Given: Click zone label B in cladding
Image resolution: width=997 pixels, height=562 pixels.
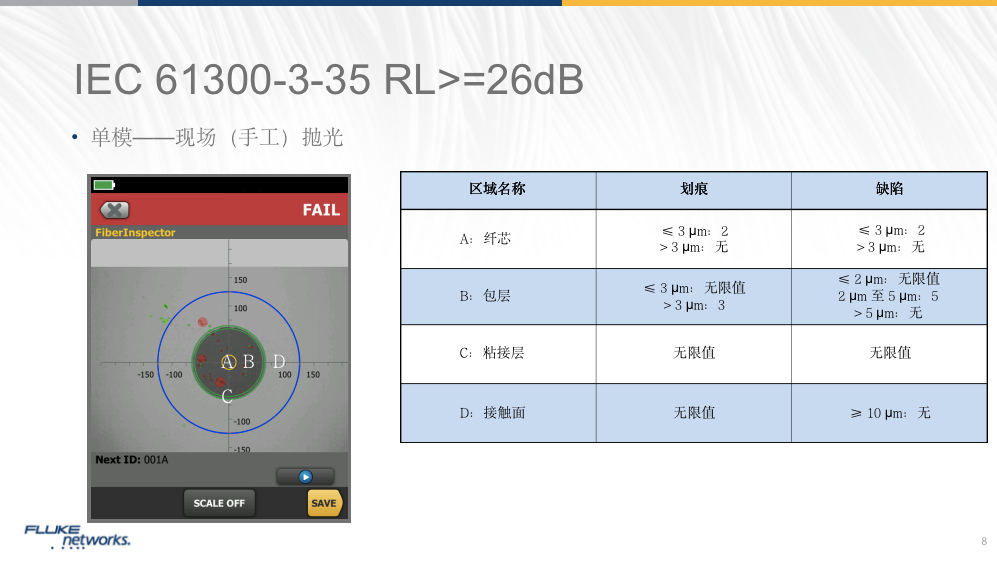Looking at the screenshot, I should coord(249,362).
